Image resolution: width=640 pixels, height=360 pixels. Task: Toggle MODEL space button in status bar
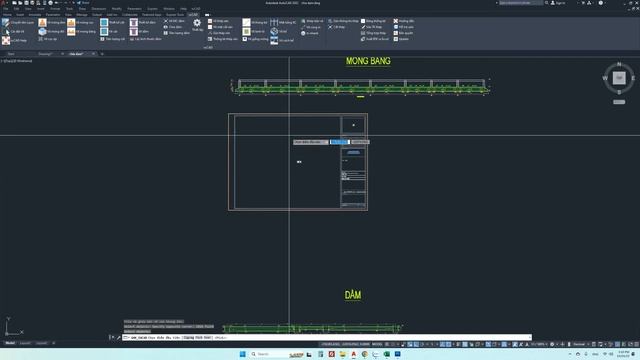[377, 344]
